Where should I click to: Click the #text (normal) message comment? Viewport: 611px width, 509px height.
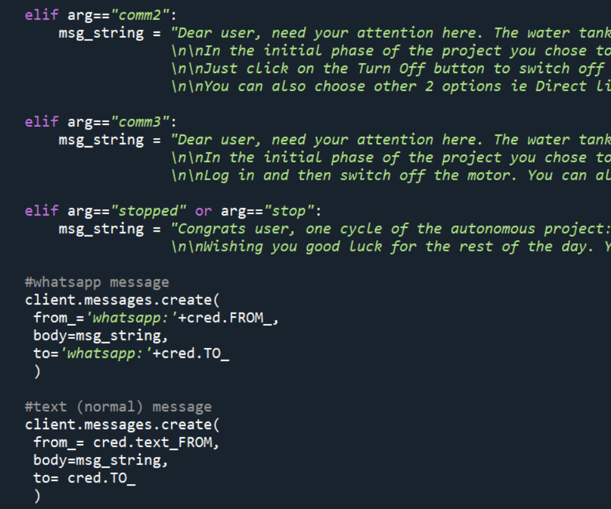point(118,407)
